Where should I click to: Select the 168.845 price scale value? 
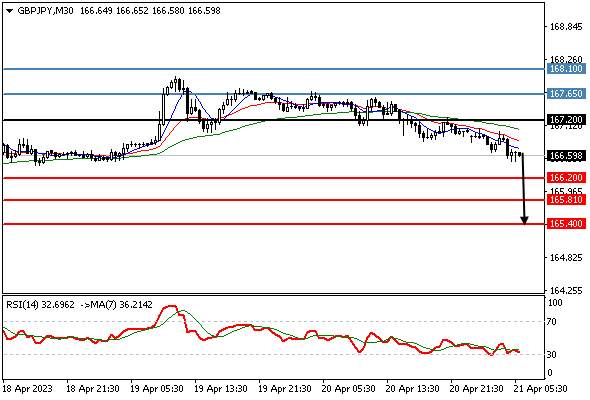[x=566, y=27]
